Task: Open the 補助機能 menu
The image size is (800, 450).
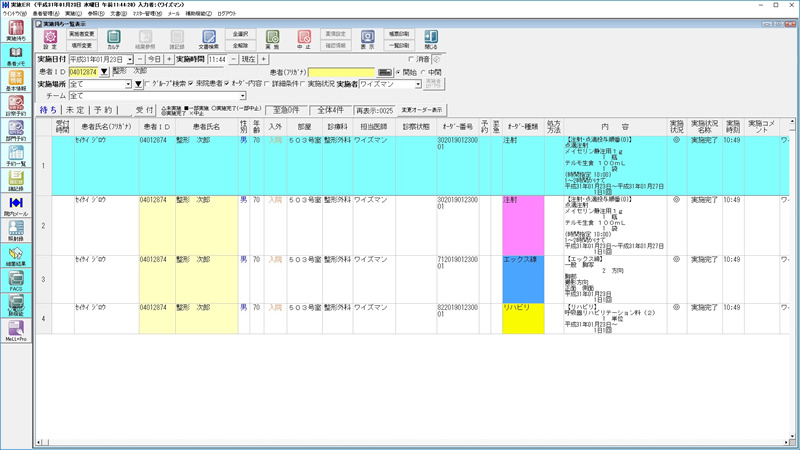Action: 198,14
